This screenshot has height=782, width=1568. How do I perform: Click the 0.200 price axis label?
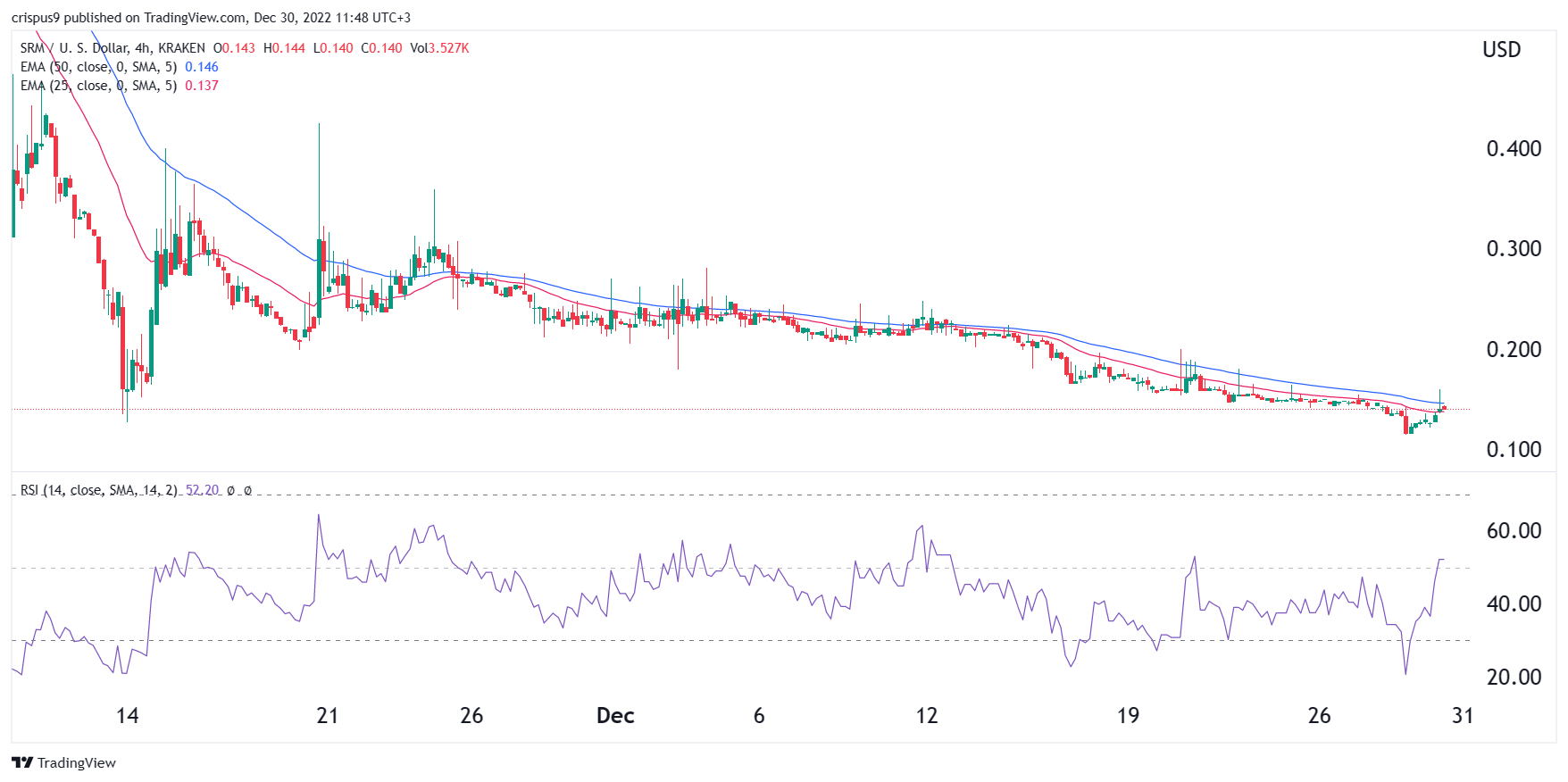1514,350
